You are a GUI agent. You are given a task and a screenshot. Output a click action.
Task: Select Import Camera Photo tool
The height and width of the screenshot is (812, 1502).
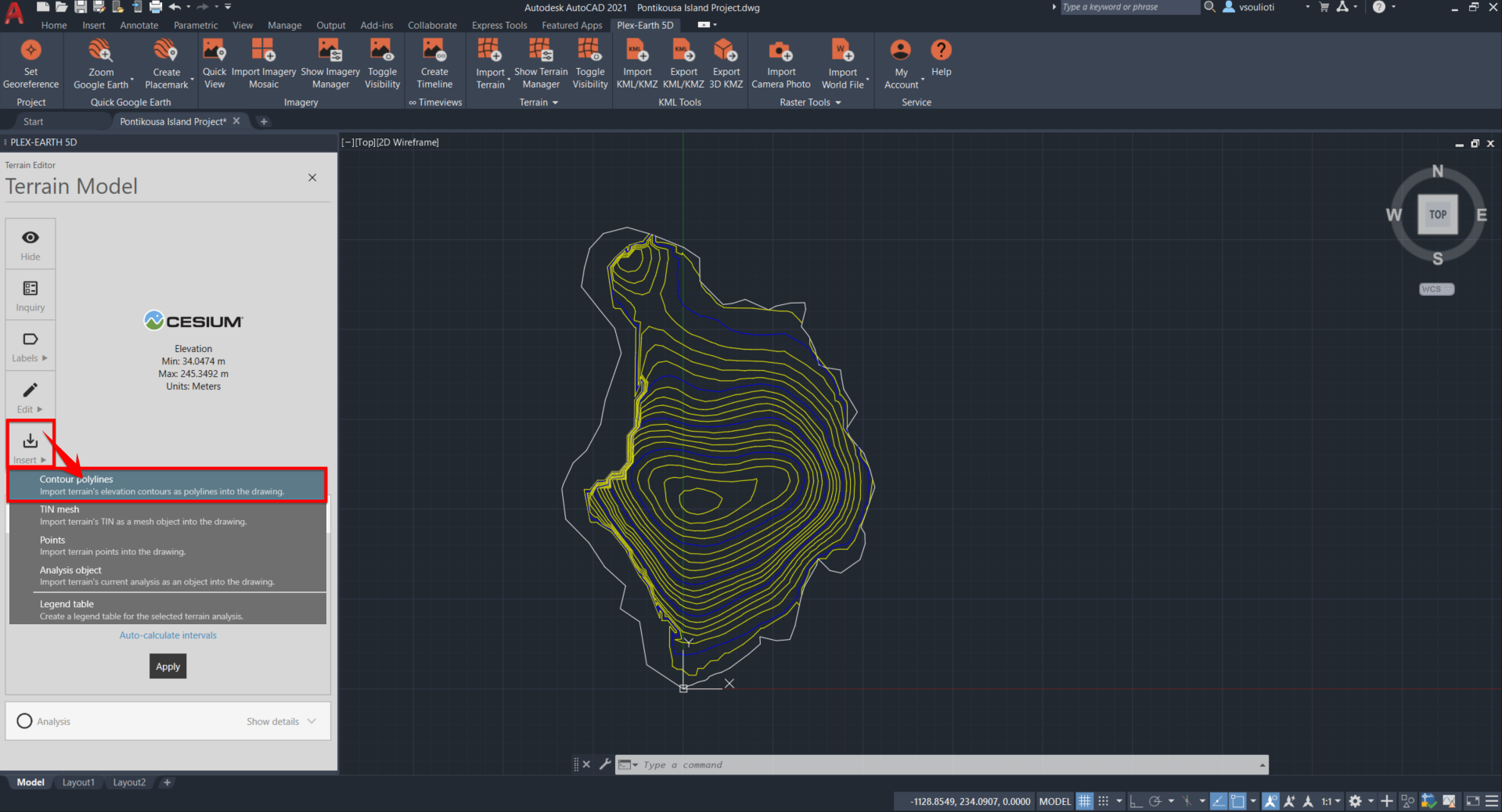[780, 52]
